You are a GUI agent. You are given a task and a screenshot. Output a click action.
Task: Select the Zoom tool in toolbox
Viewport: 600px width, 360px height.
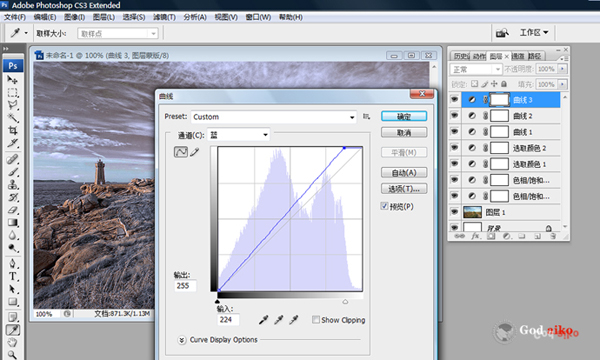pos(12,355)
